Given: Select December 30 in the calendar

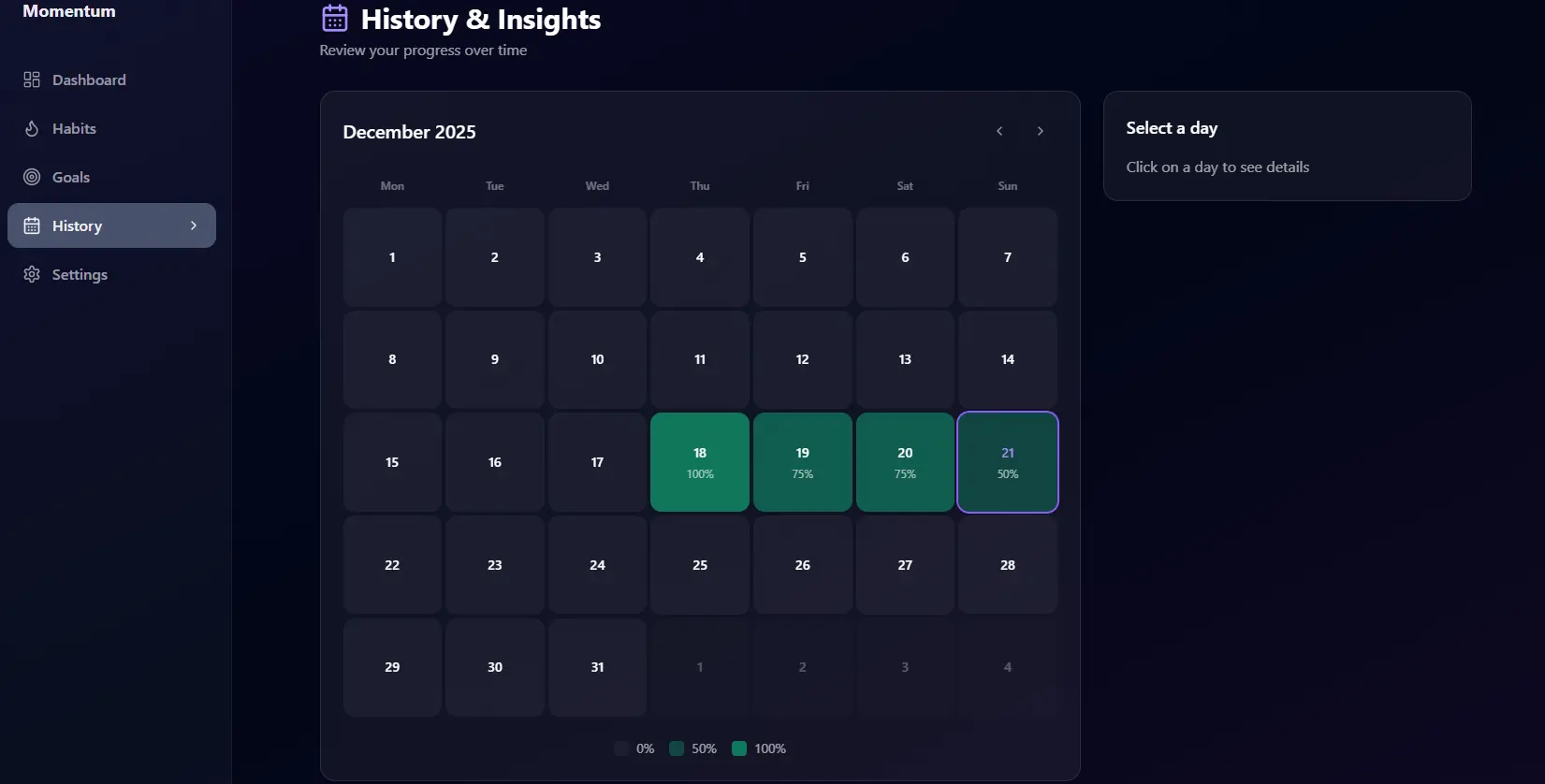Looking at the screenshot, I should click(x=495, y=667).
